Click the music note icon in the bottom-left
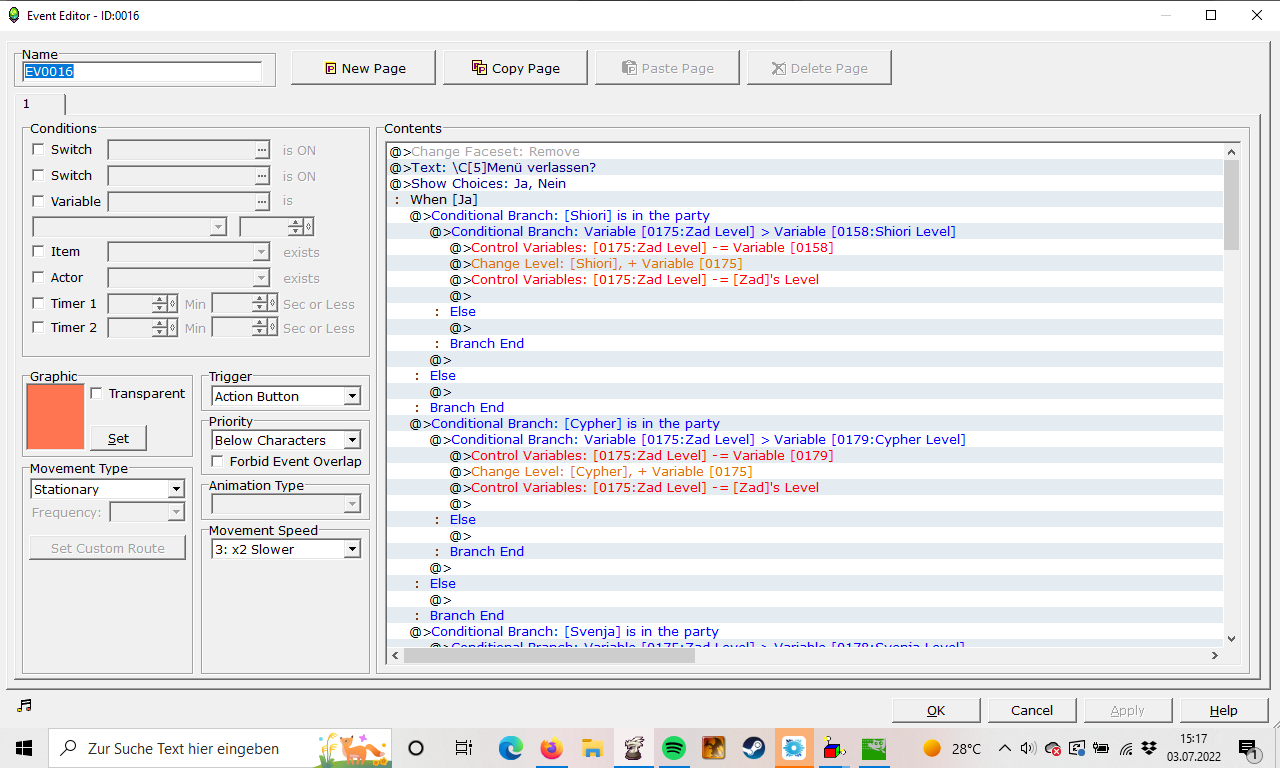This screenshot has height=768, width=1280. [25, 706]
